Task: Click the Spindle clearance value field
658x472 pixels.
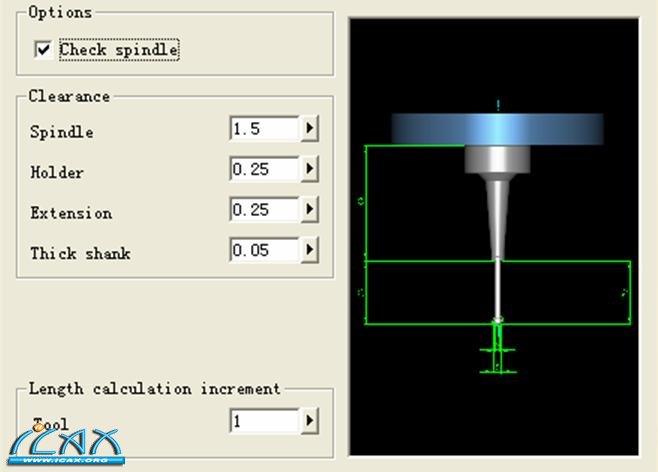Action: (265, 128)
